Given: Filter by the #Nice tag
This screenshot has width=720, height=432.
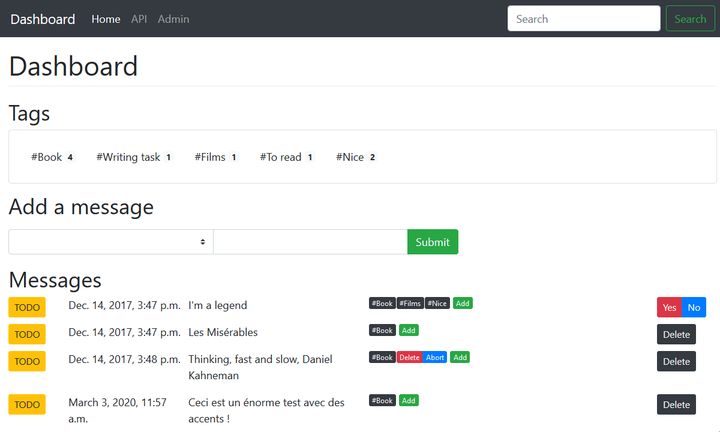Looking at the screenshot, I should pos(356,157).
